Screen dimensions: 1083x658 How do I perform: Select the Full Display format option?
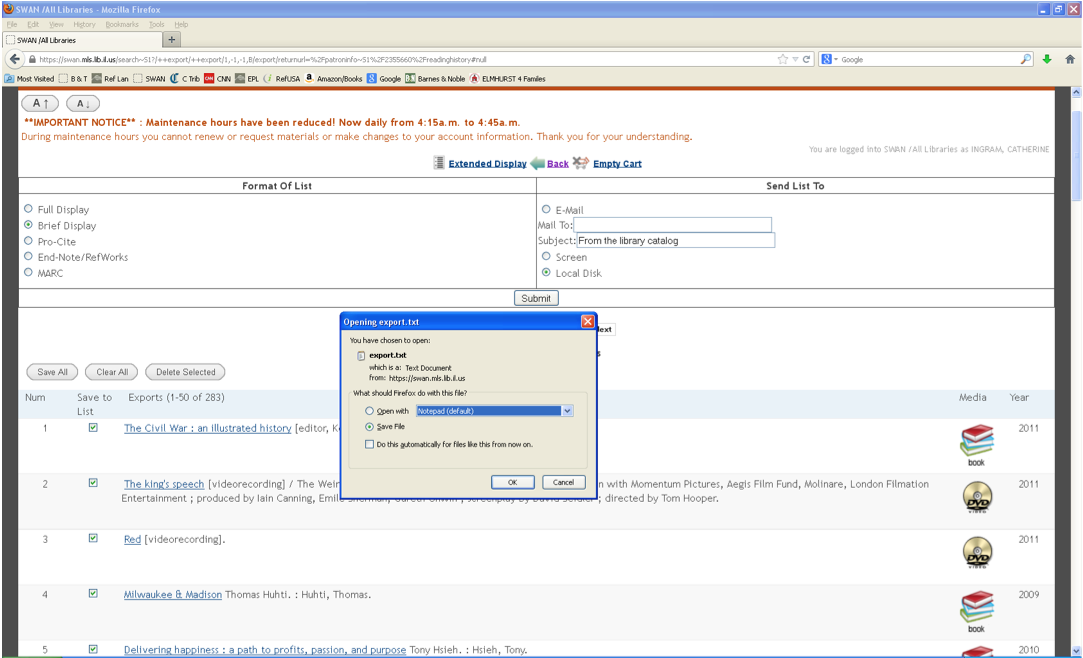click(x=28, y=209)
